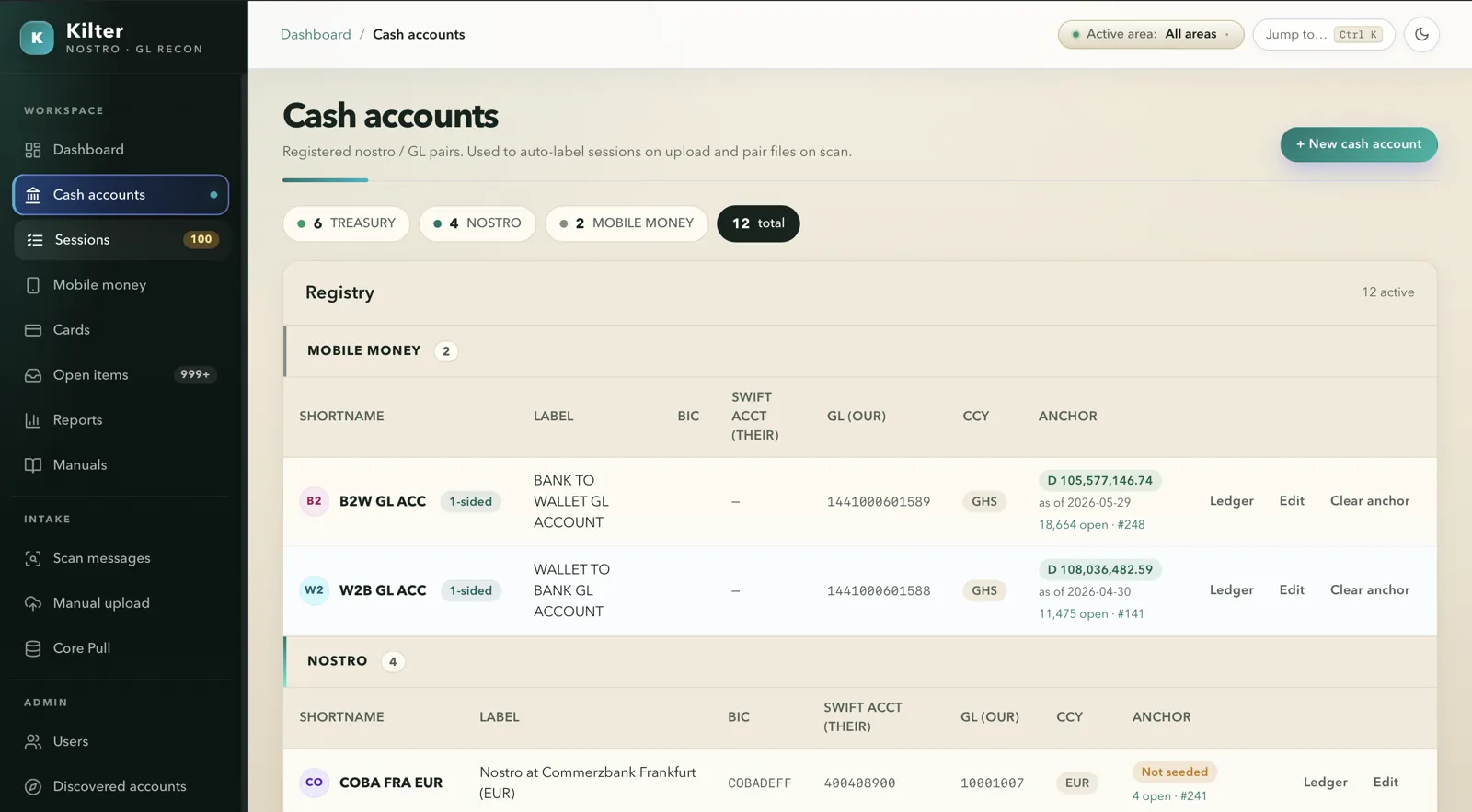The height and width of the screenshot is (812, 1472).
Task: Click the 1-sided tag on B2W row
Action: (x=470, y=501)
